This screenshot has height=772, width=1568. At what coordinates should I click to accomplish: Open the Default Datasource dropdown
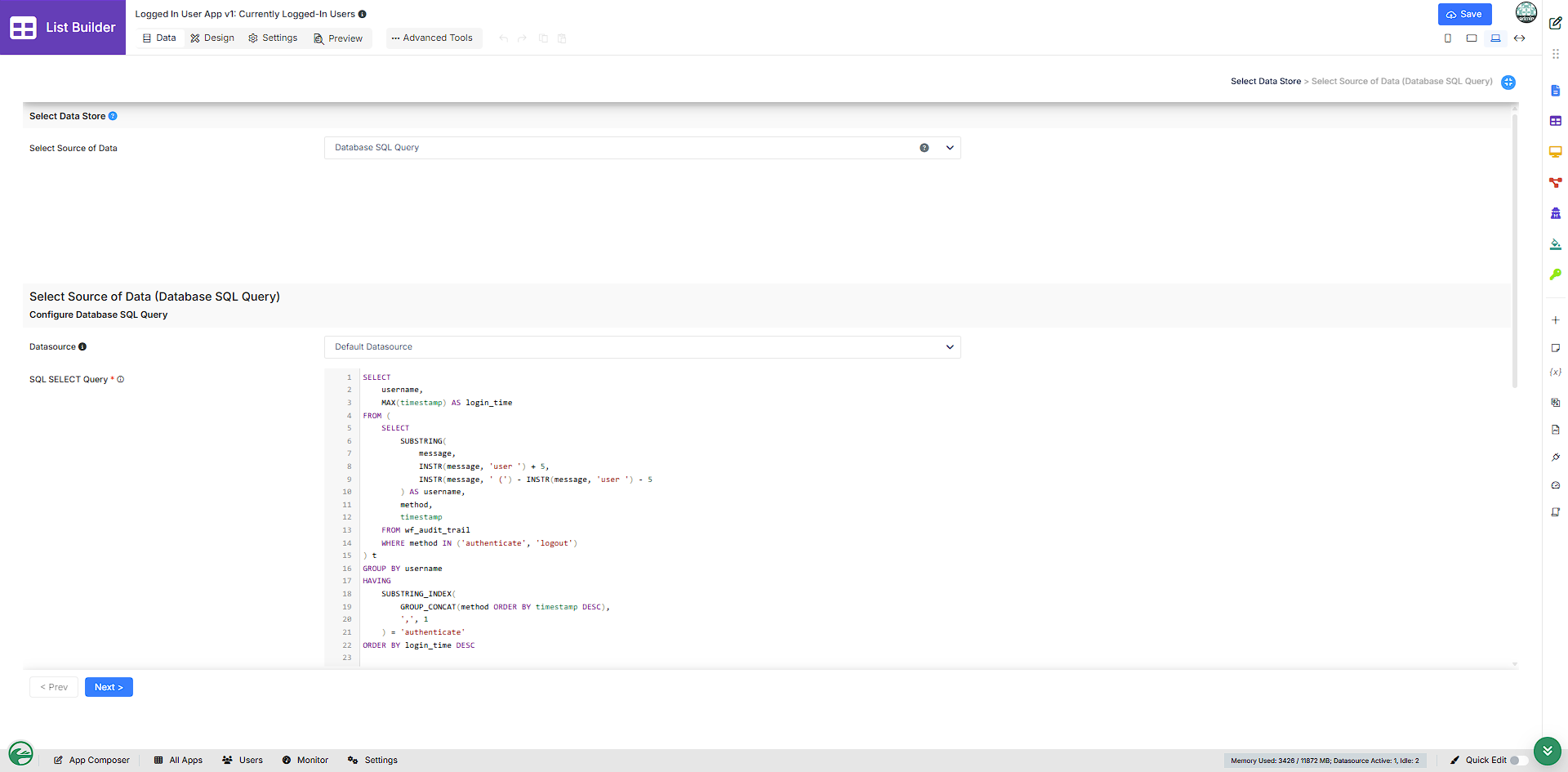pyautogui.click(x=642, y=347)
